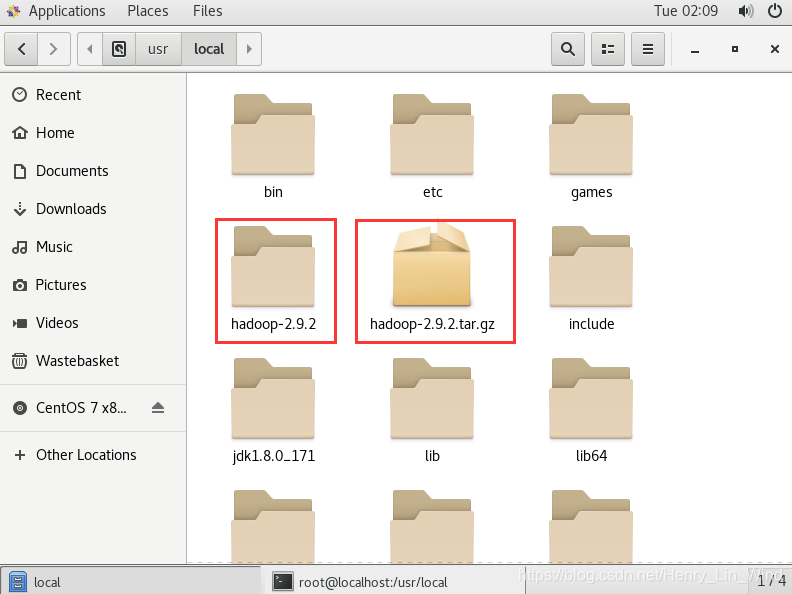This screenshot has width=792, height=594.
Task: Open the Files app menu
Action: coord(208,11)
